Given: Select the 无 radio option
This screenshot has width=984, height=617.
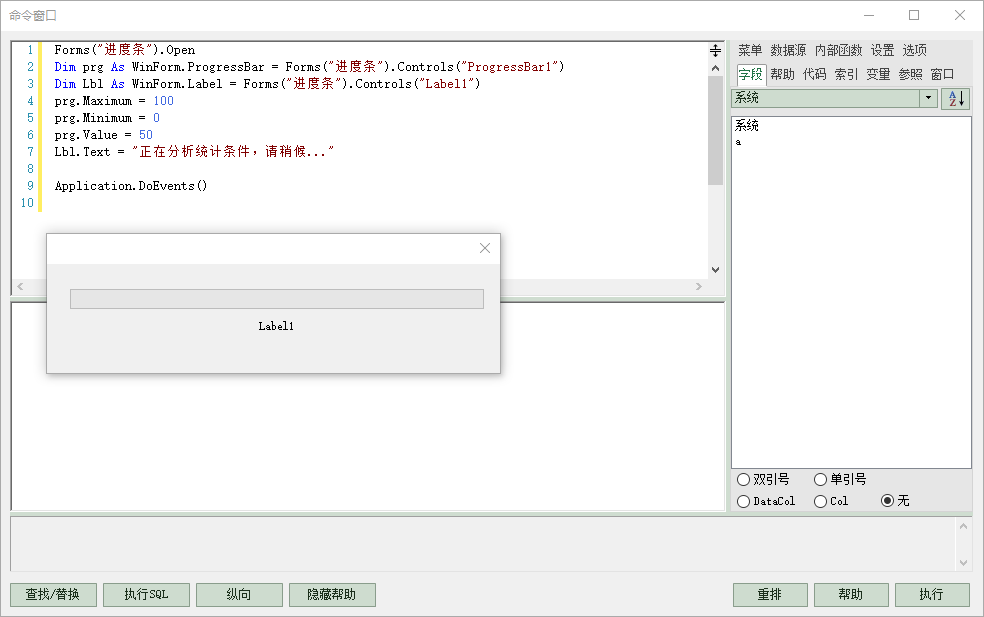Looking at the screenshot, I should 895,500.
